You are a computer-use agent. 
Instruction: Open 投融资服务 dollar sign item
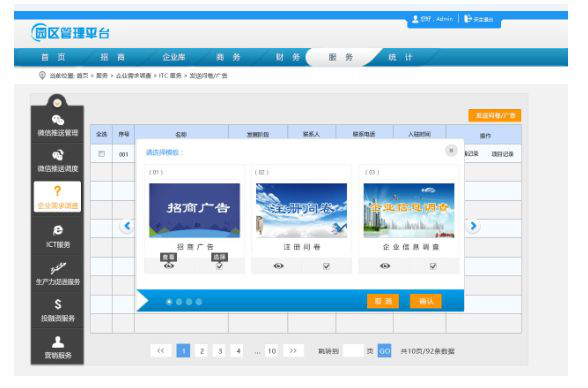pyautogui.click(x=58, y=310)
